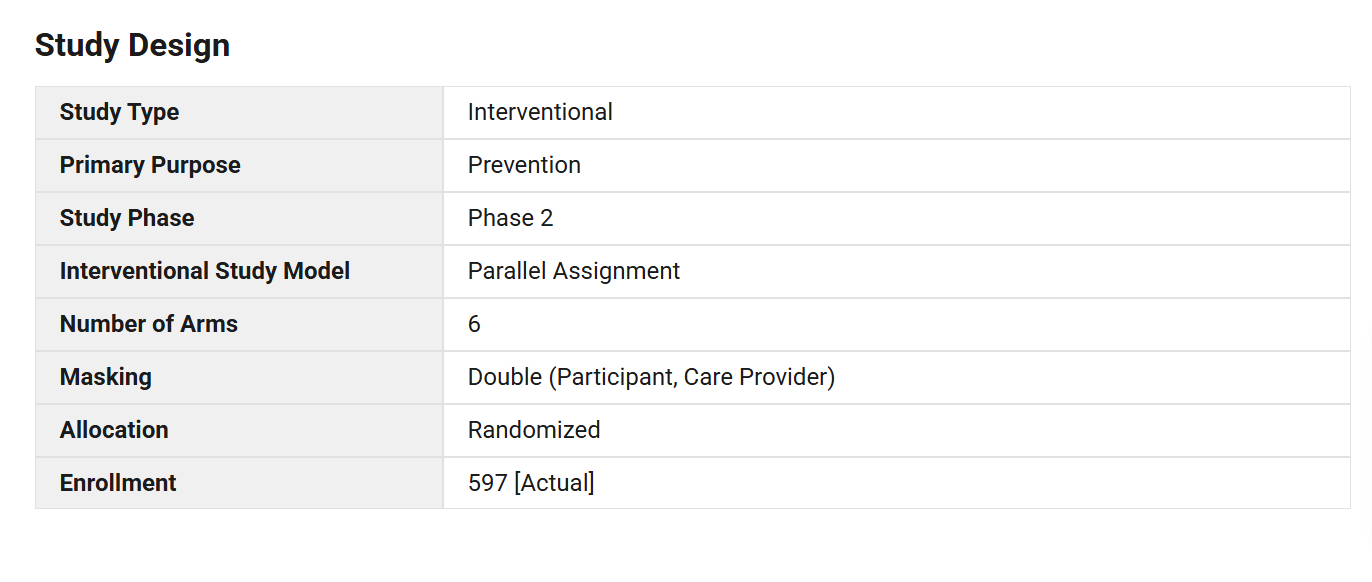
Task: Click the Phase 2 value
Action: [510, 218]
